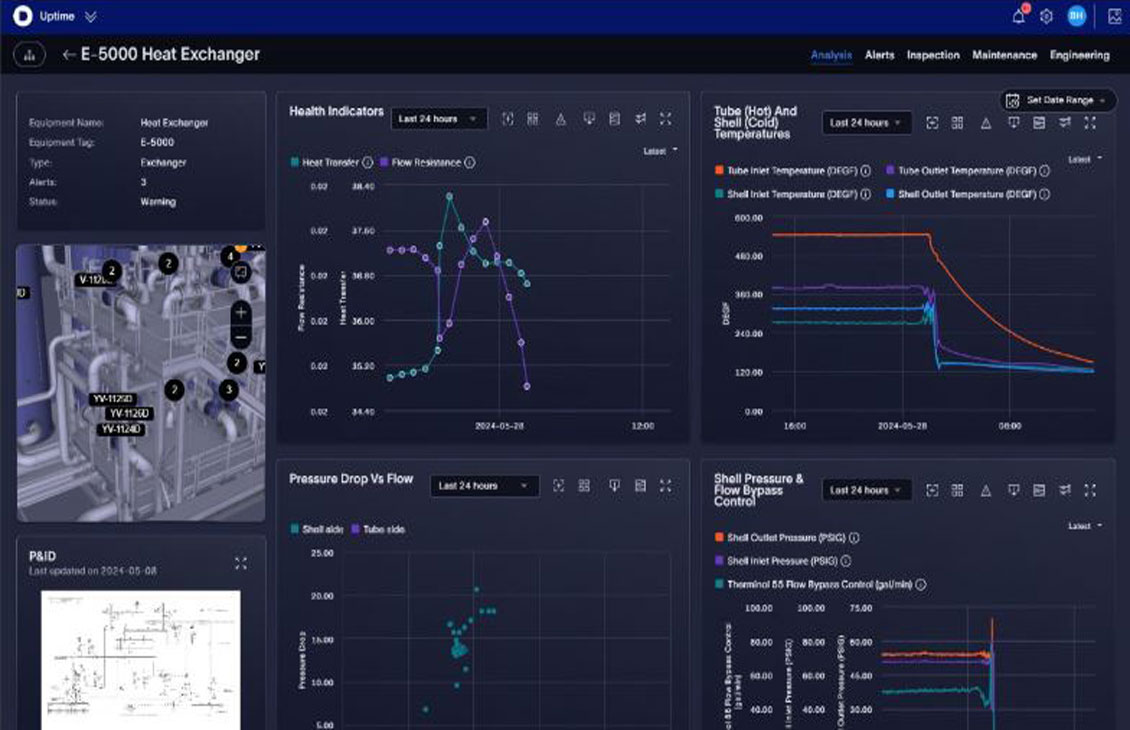Click the Set Date Range button
1130x730 pixels.
1059,100
